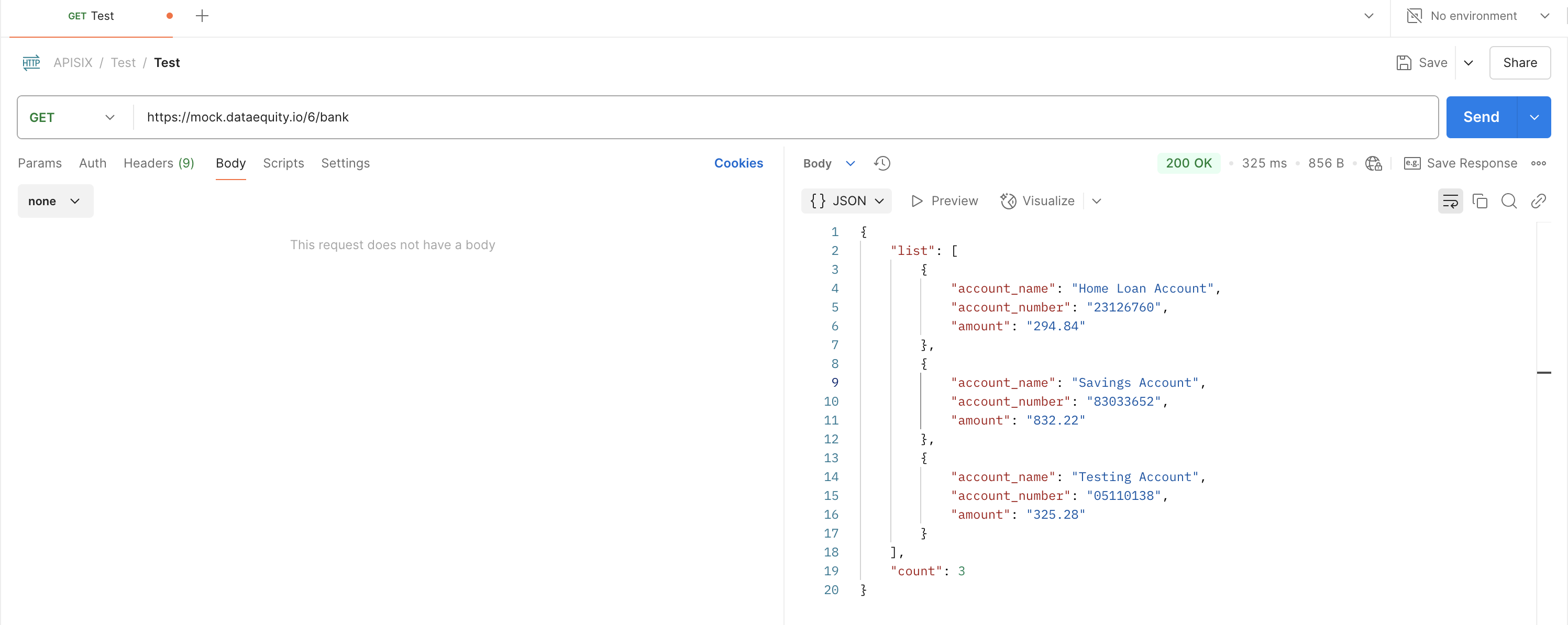Click the unsaved orange dot on tab
The height and width of the screenshot is (625, 1568).
point(170,16)
